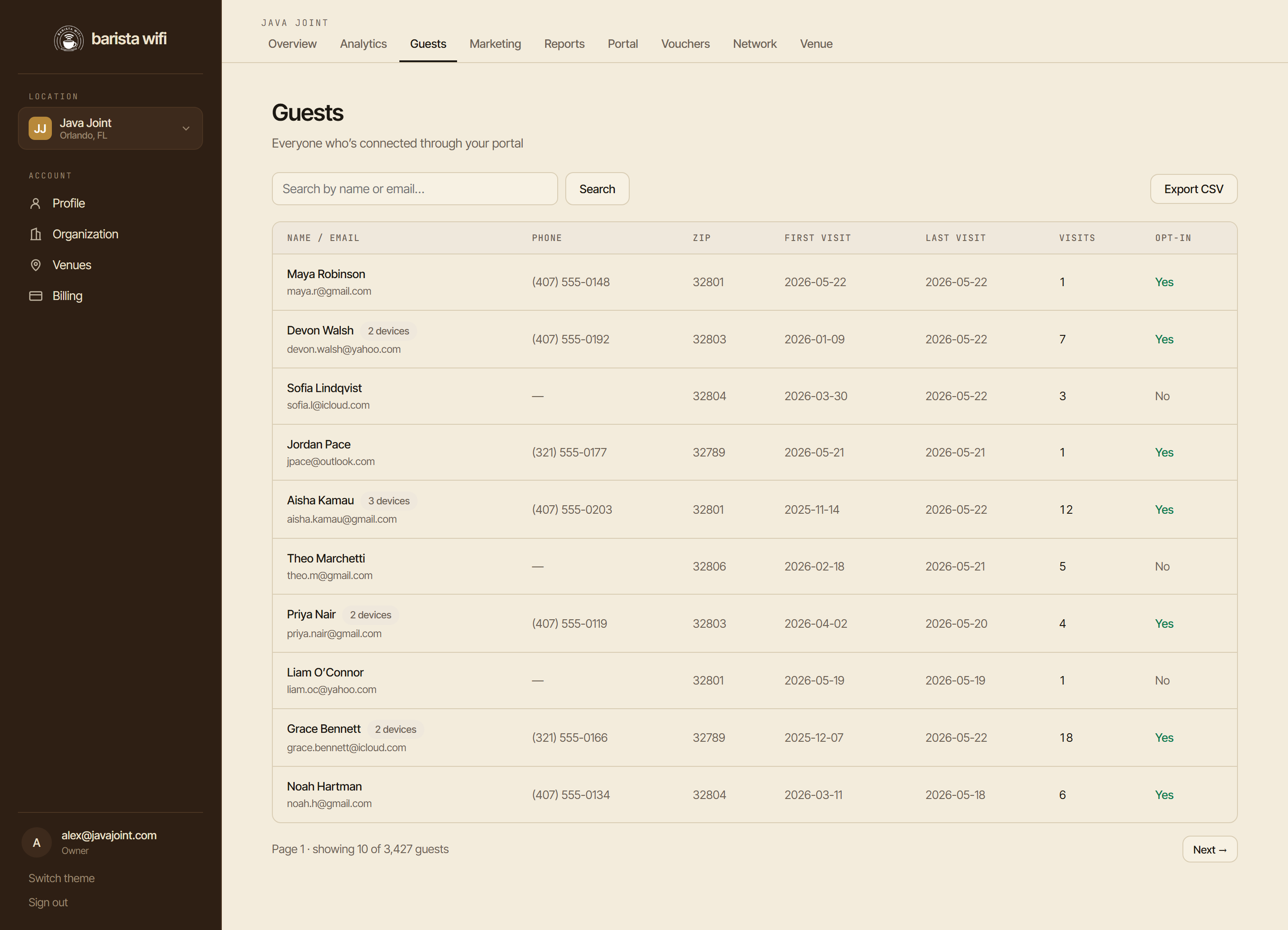Select the Venue tab
This screenshot has height=930, width=1288.
816,44
